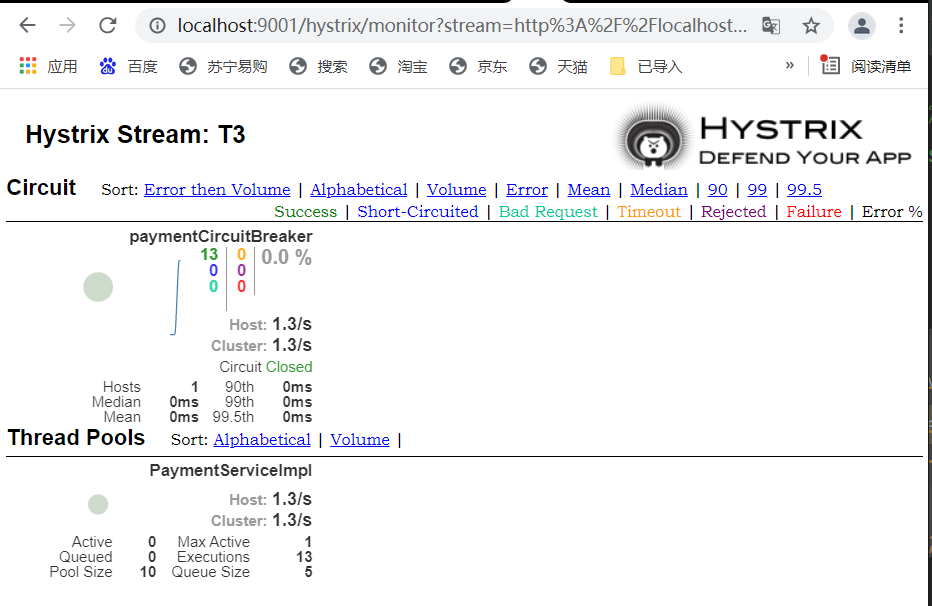Open the 应用 apps grid shortcut

(49, 67)
